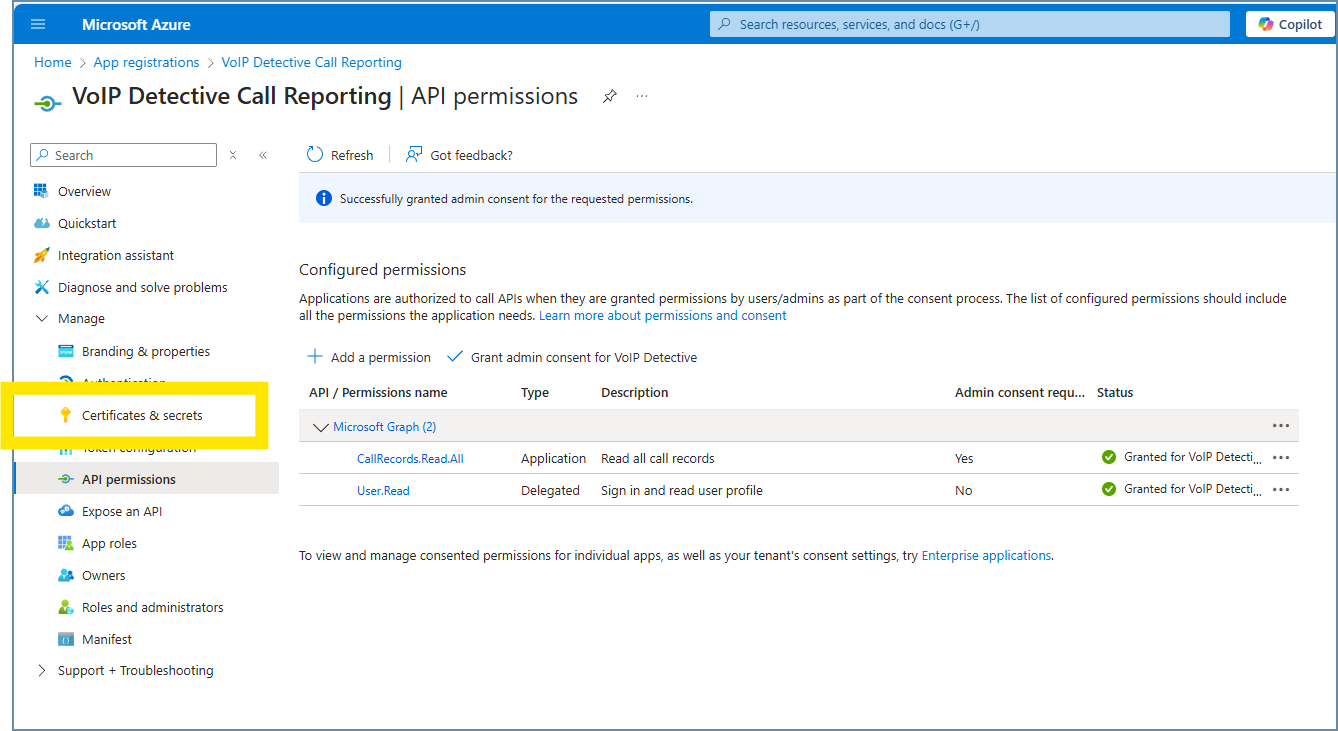Click the info icon in the success banner

coord(324,199)
